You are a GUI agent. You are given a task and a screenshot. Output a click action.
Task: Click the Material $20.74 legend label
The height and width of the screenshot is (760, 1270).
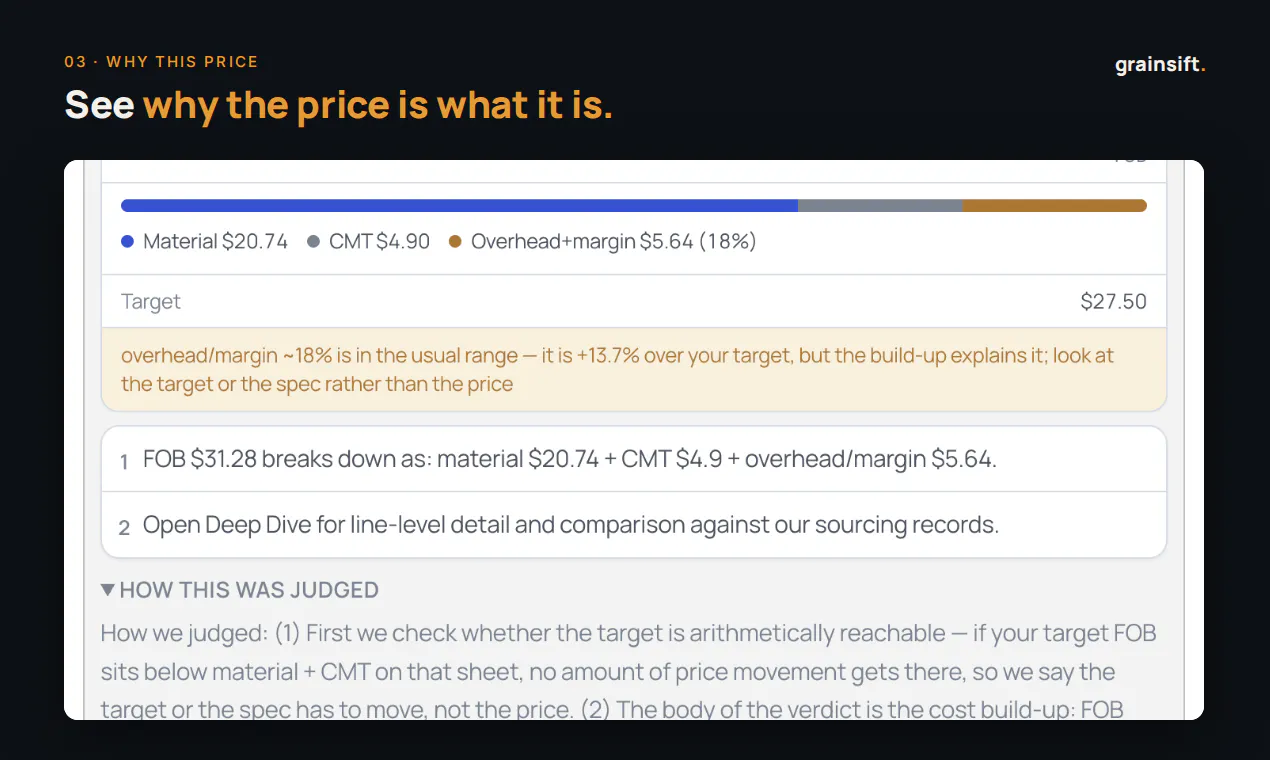215,242
